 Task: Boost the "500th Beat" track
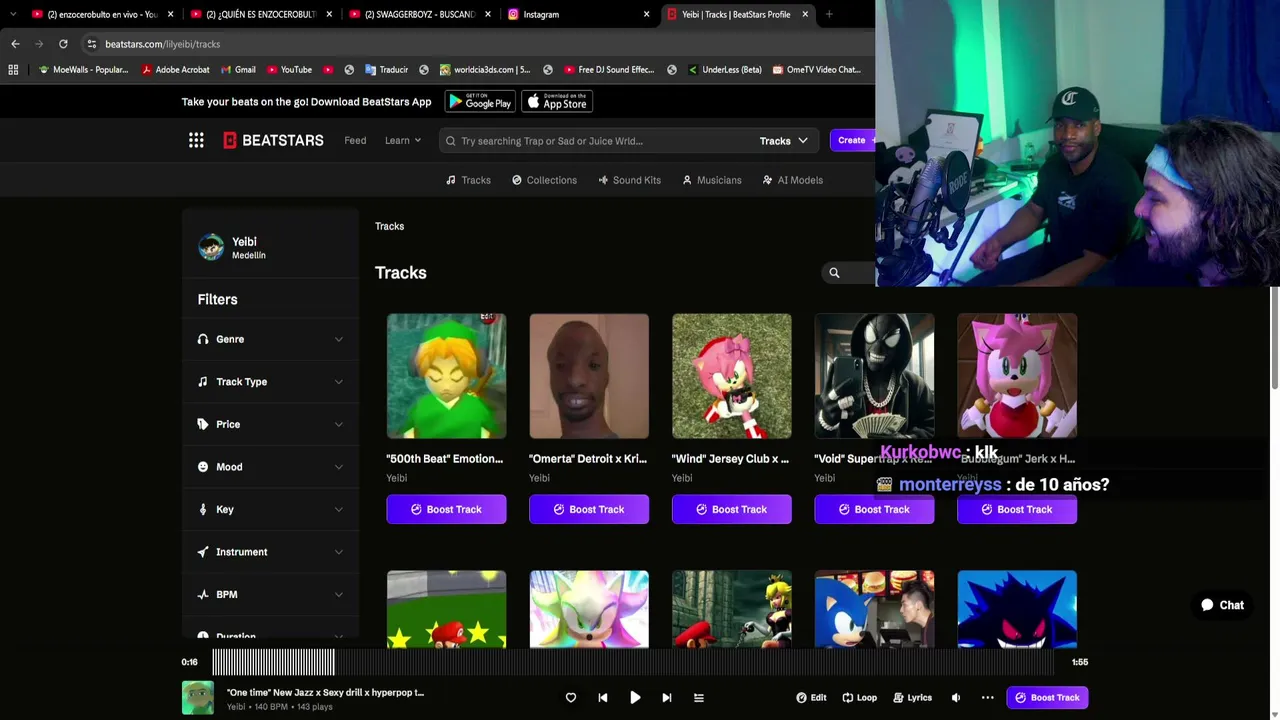pyautogui.click(x=446, y=510)
